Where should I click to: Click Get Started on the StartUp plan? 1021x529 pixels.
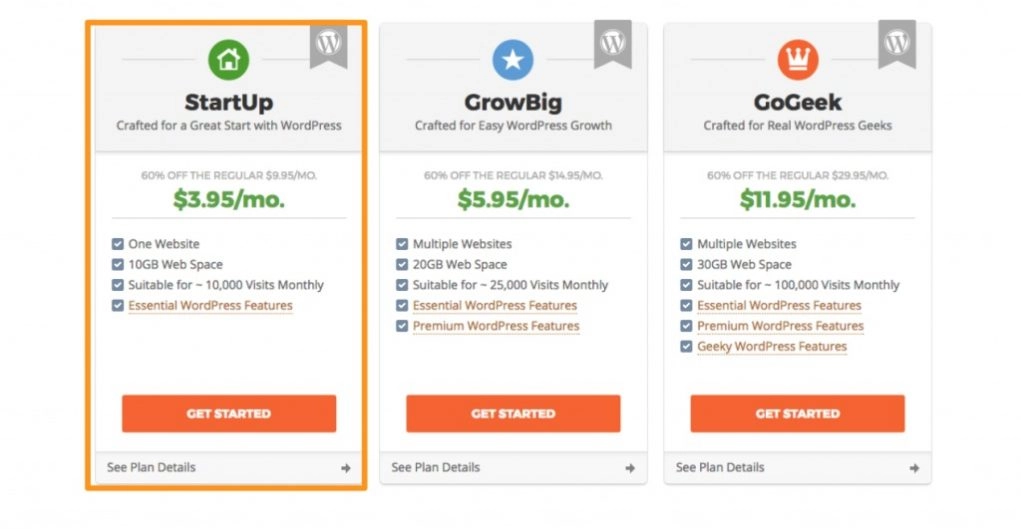229,414
